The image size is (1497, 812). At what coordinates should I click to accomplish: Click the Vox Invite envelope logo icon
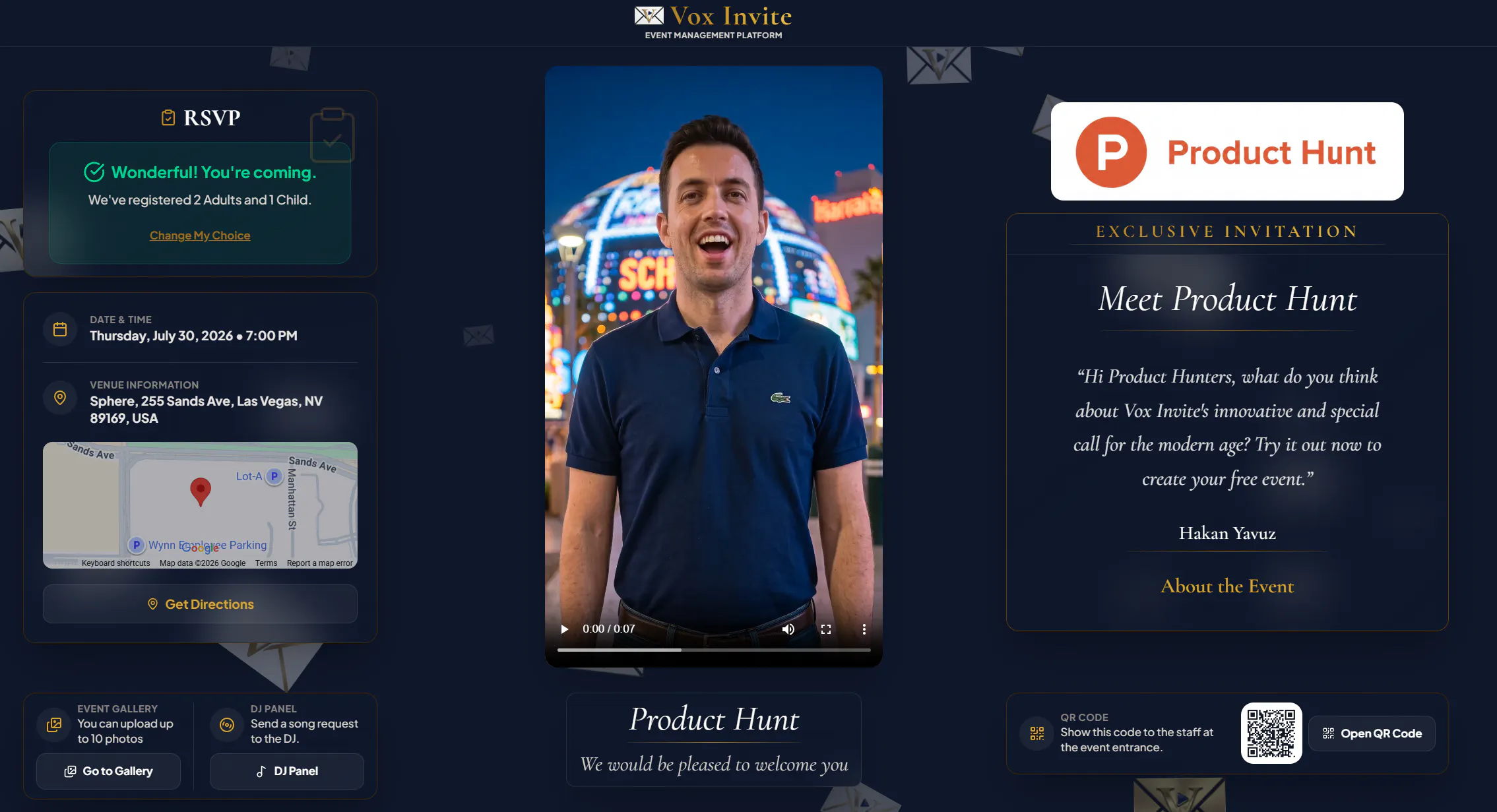pos(649,16)
